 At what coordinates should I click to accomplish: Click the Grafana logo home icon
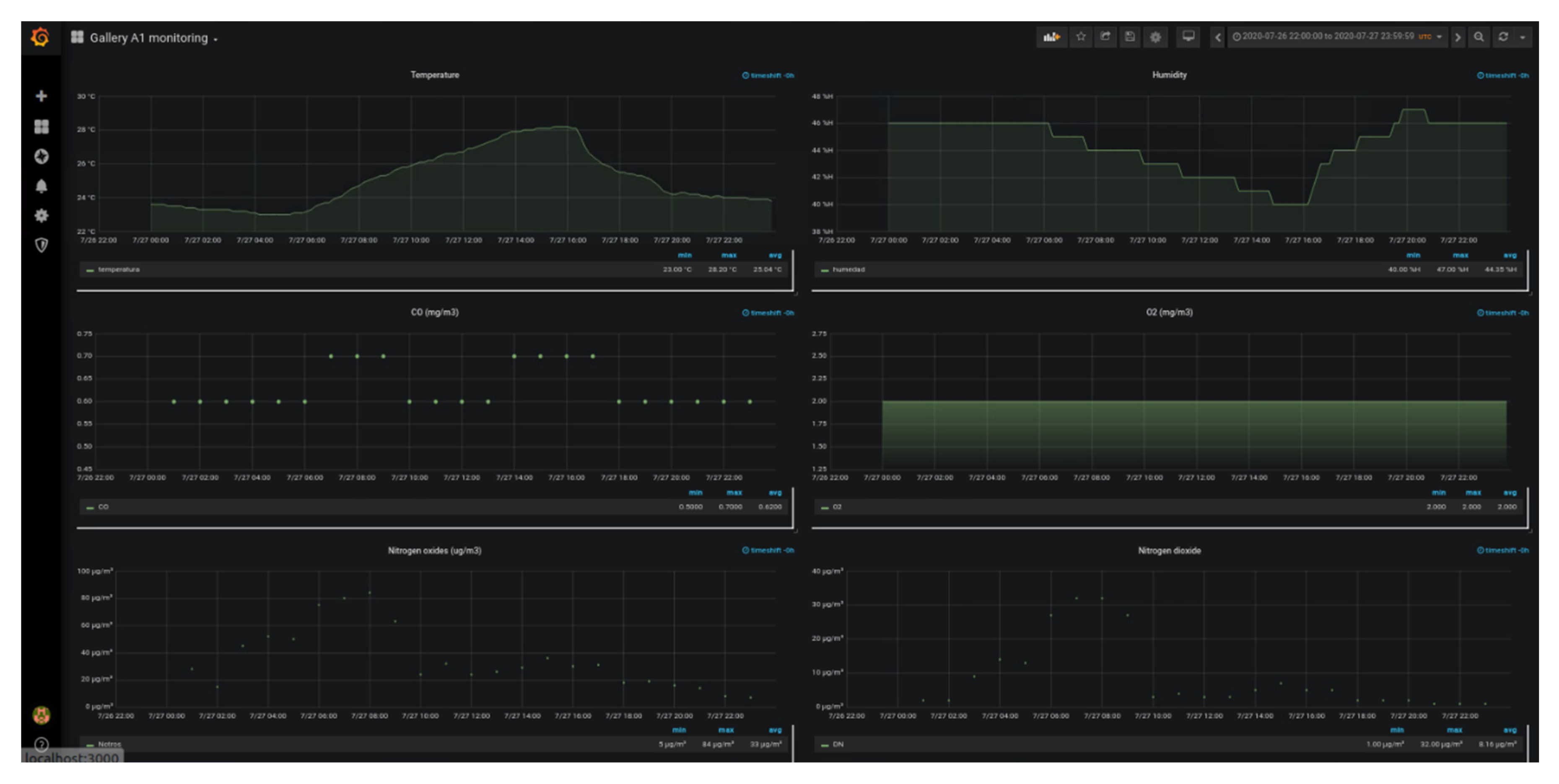tap(41, 38)
